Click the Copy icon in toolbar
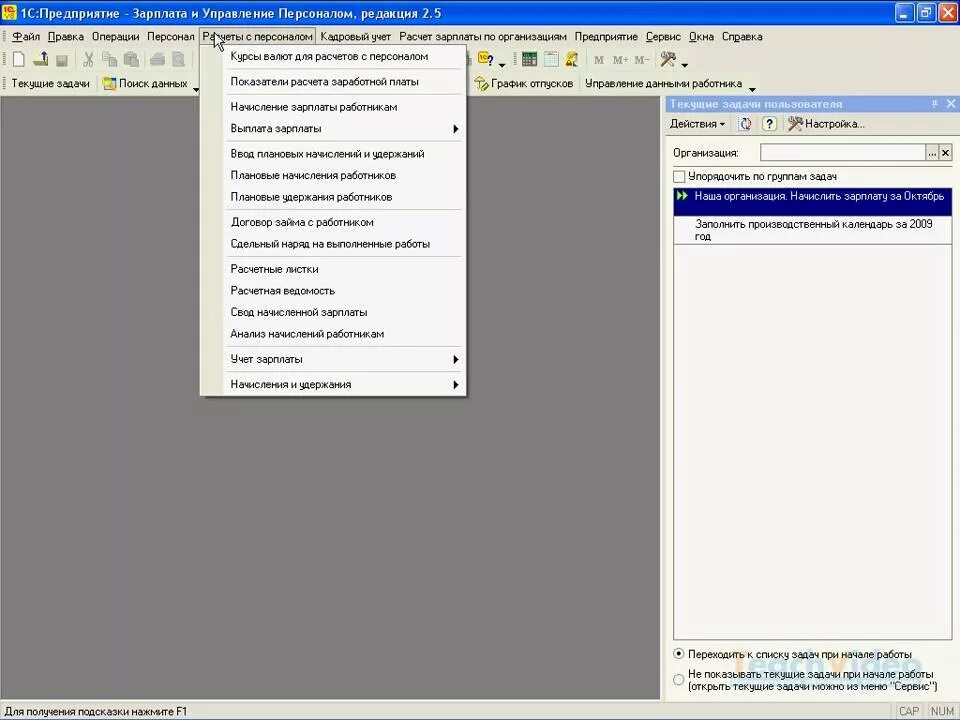 point(110,59)
